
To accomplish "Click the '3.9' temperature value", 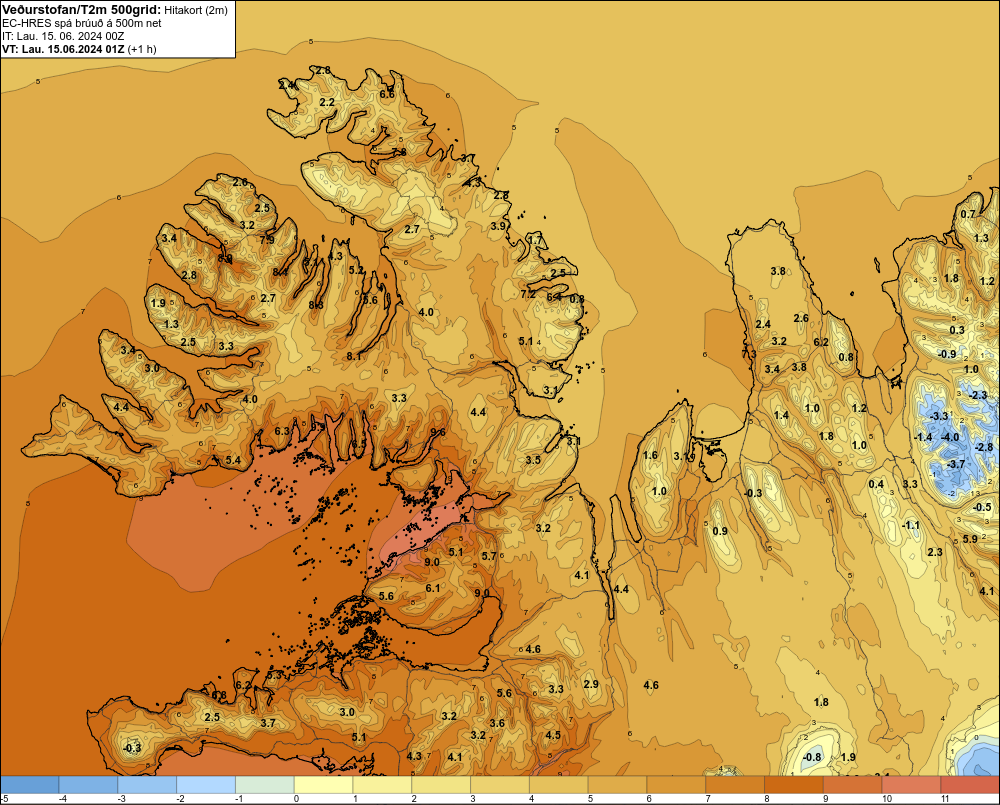I will 498,226.
